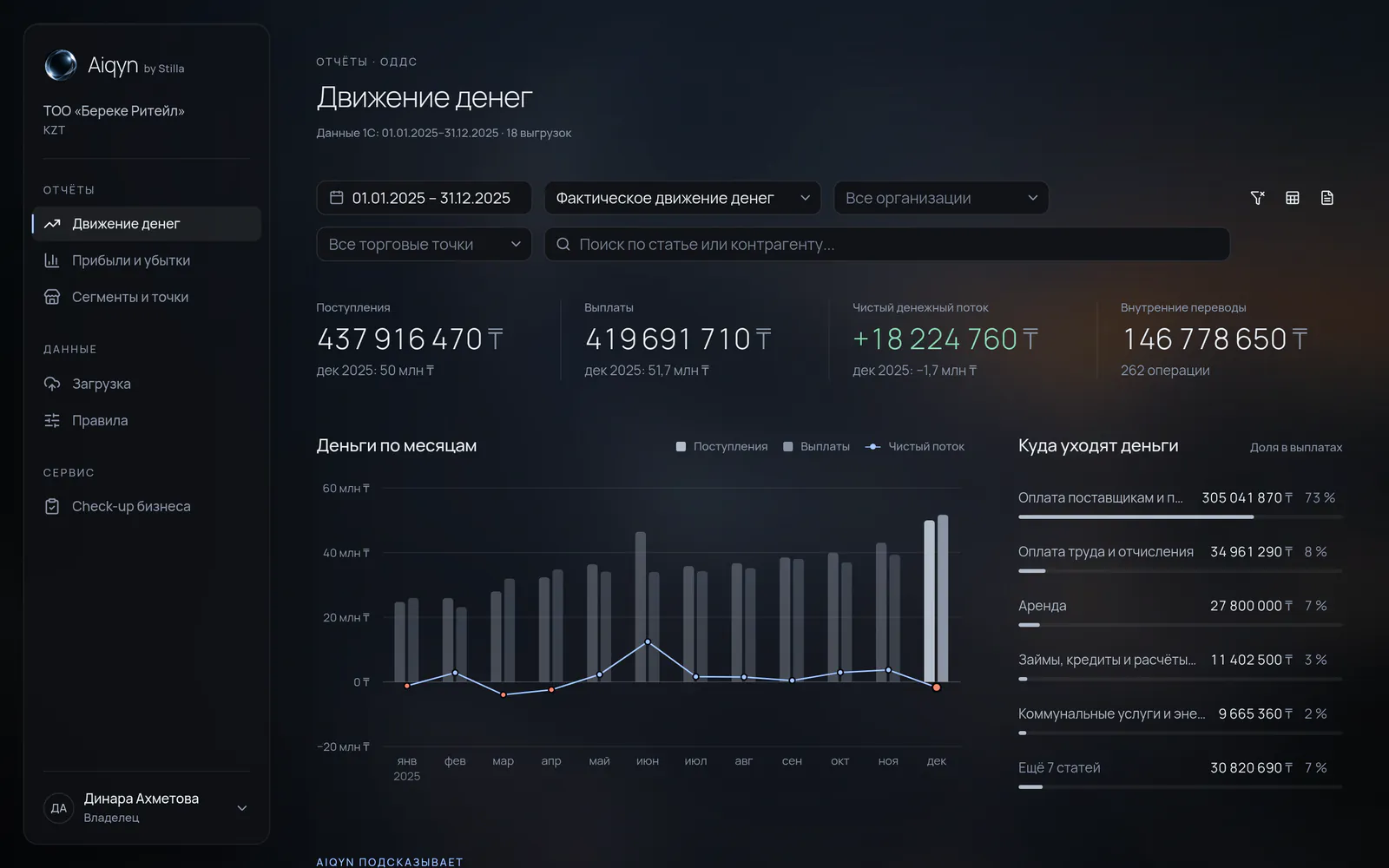This screenshot has height=868, width=1389.
Task: Click the Коммунальные услуги share bar
Action: tap(1180, 733)
